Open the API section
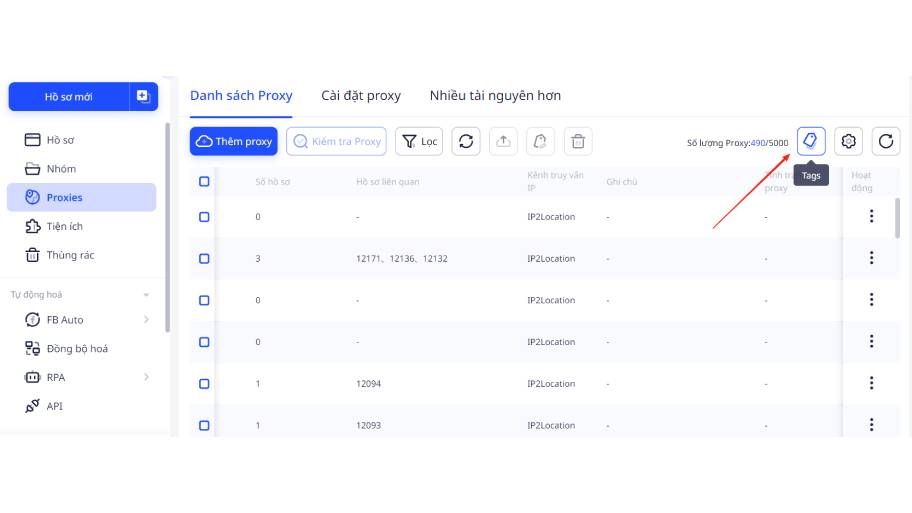Screen dimensions: 912x513 [81, 406]
